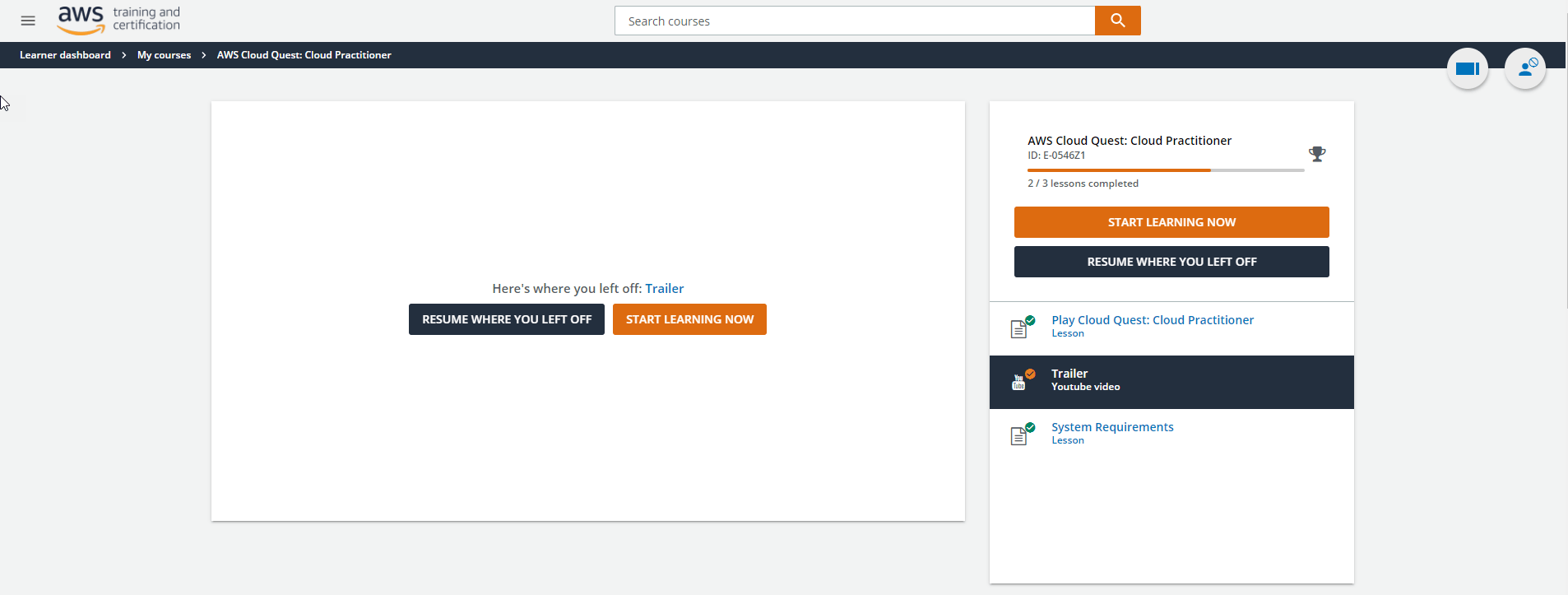The height and width of the screenshot is (595, 1568).
Task: Click sidebar course title AWS Cloud Quest
Action: click(x=1130, y=141)
